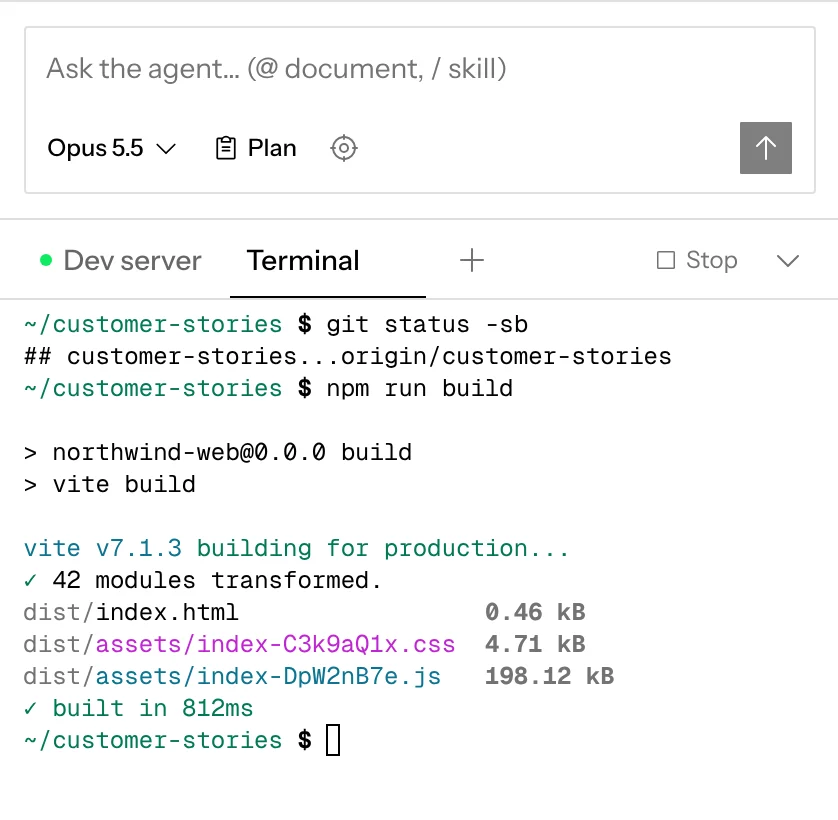Click the '0.46 kB' size value

(535, 613)
